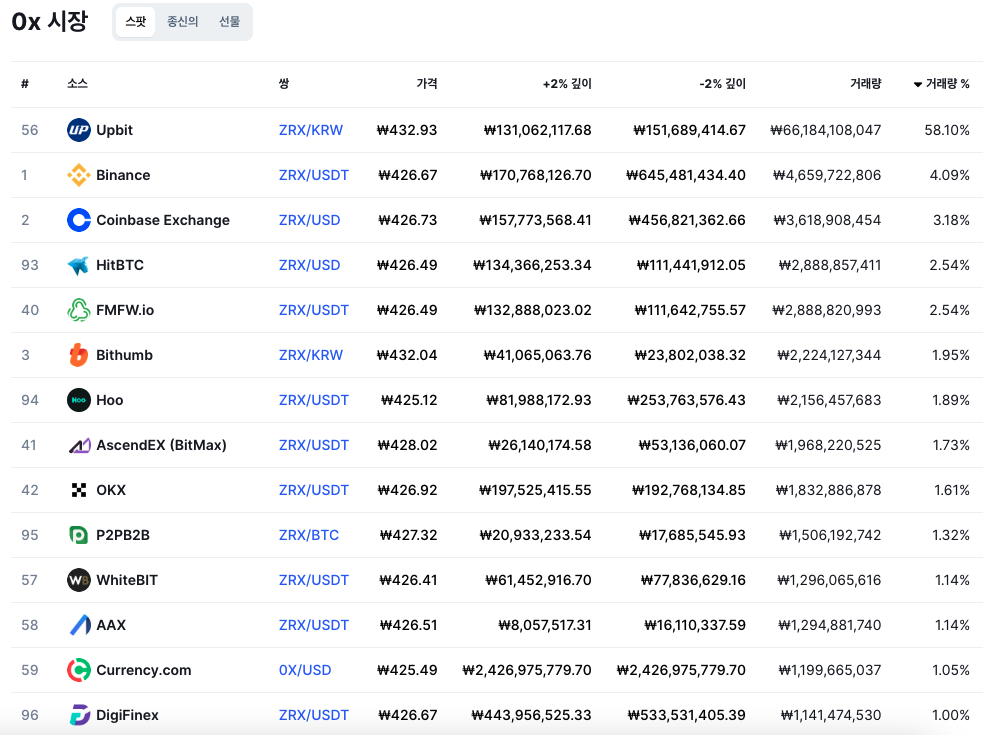
Task: Switch to the 종신의 (Perpetual) tab
Action: tap(182, 22)
